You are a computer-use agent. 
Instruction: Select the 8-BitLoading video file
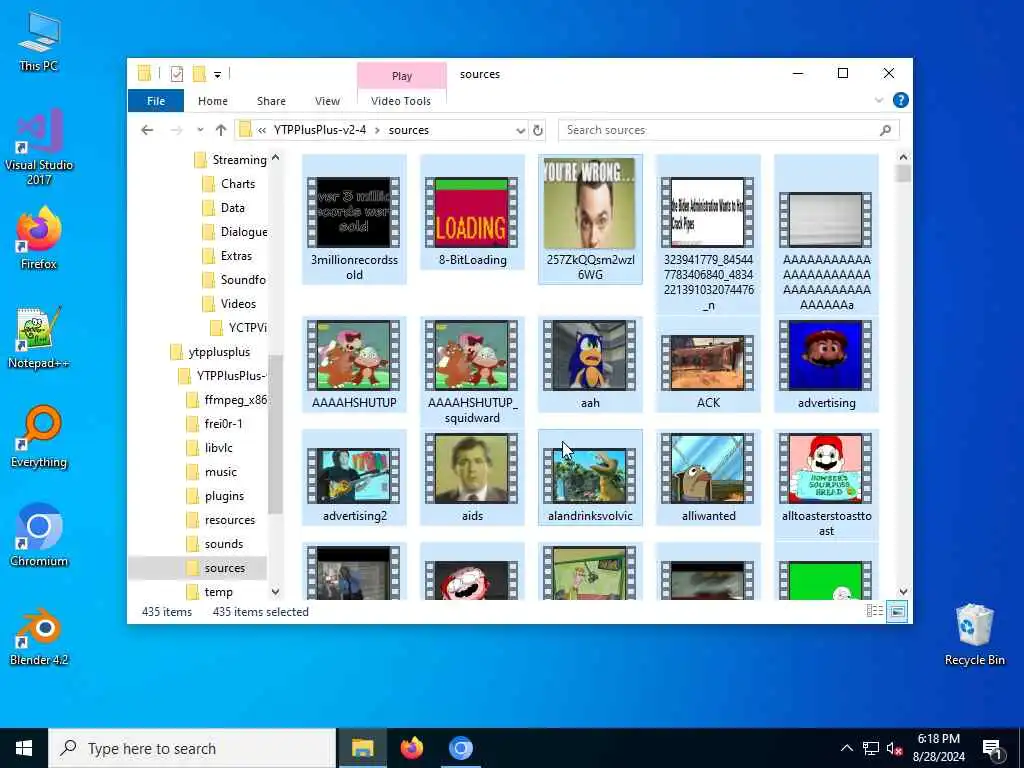click(472, 213)
